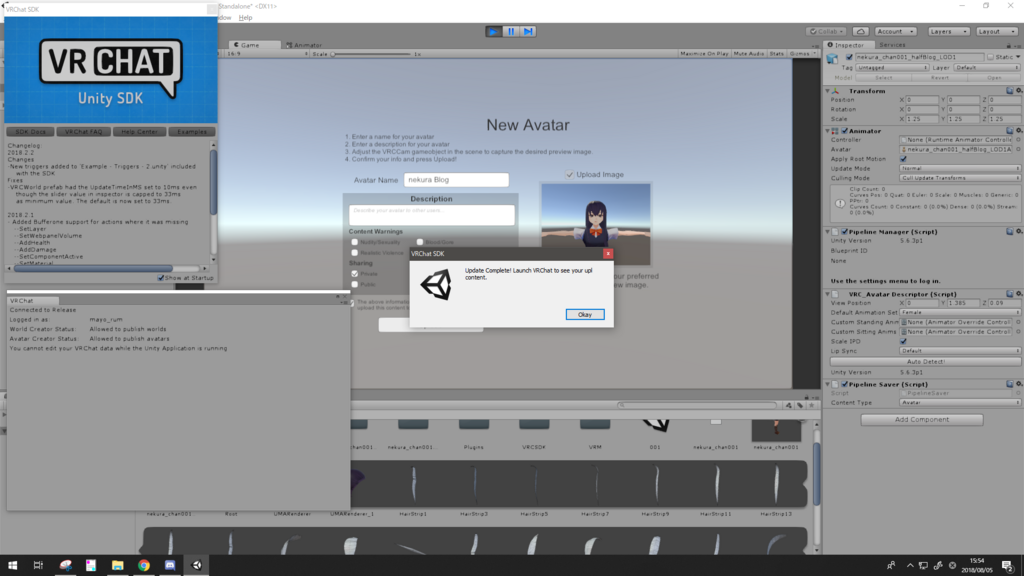This screenshot has width=1024, height=576.
Task: Open the Animator component gear menu
Action: click(1019, 131)
